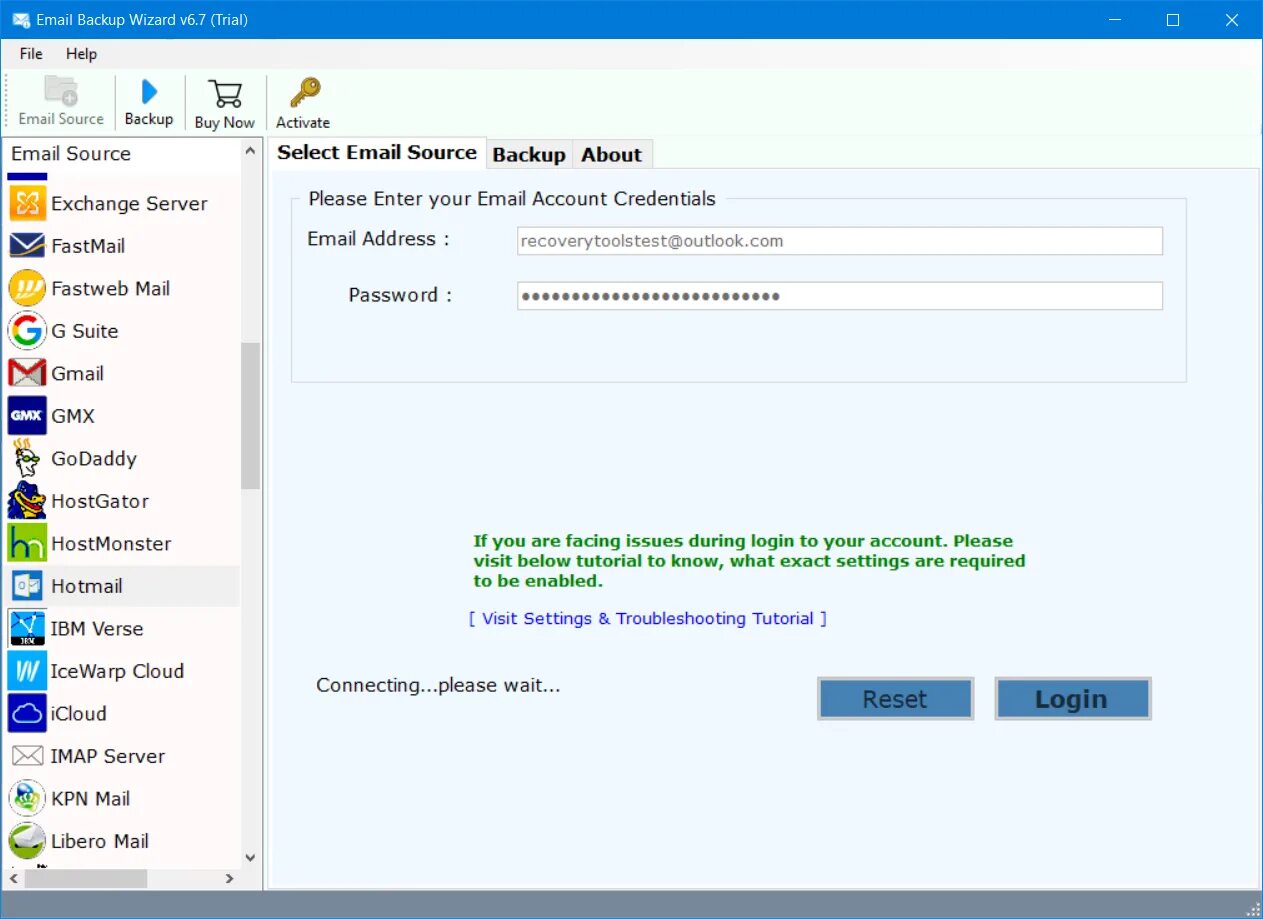Click horizontal scrollbar left arrow

point(12,879)
